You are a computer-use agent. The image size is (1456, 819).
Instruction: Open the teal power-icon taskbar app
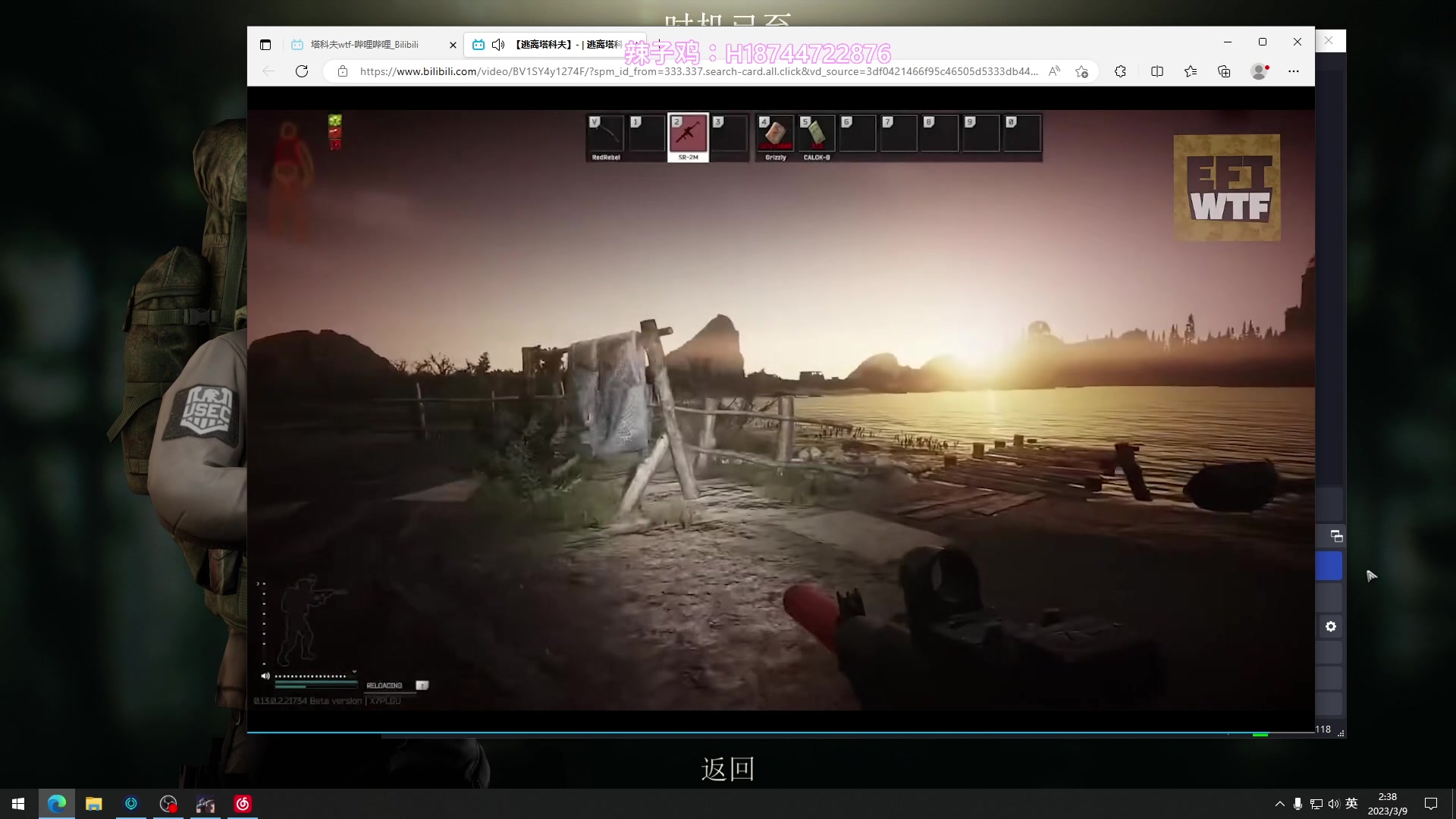coord(131,804)
